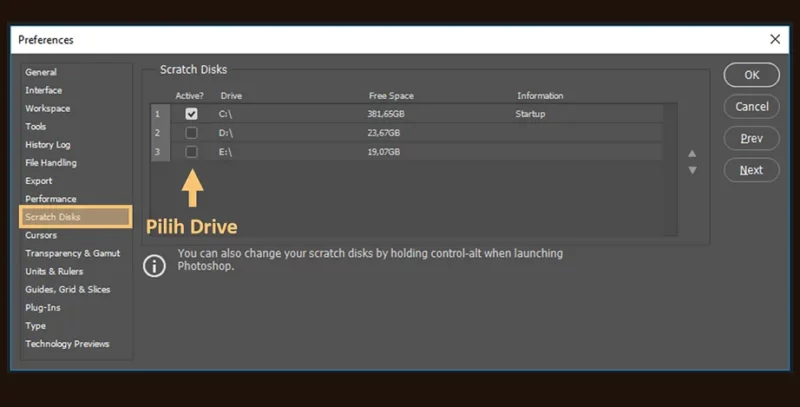The height and width of the screenshot is (407, 800).
Task: Click the C:\ drive name
Action: pos(225,114)
